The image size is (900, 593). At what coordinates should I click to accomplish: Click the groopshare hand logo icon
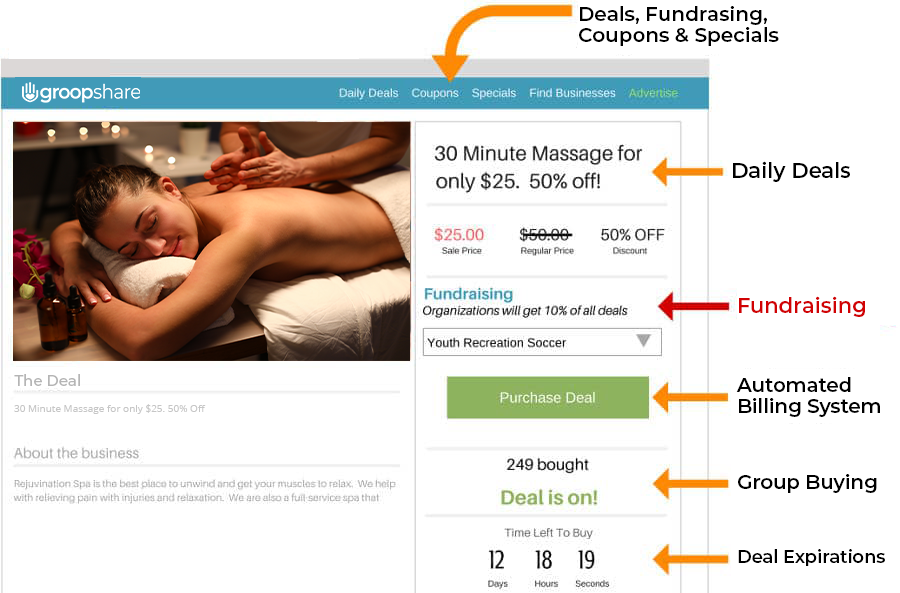tap(29, 92)
